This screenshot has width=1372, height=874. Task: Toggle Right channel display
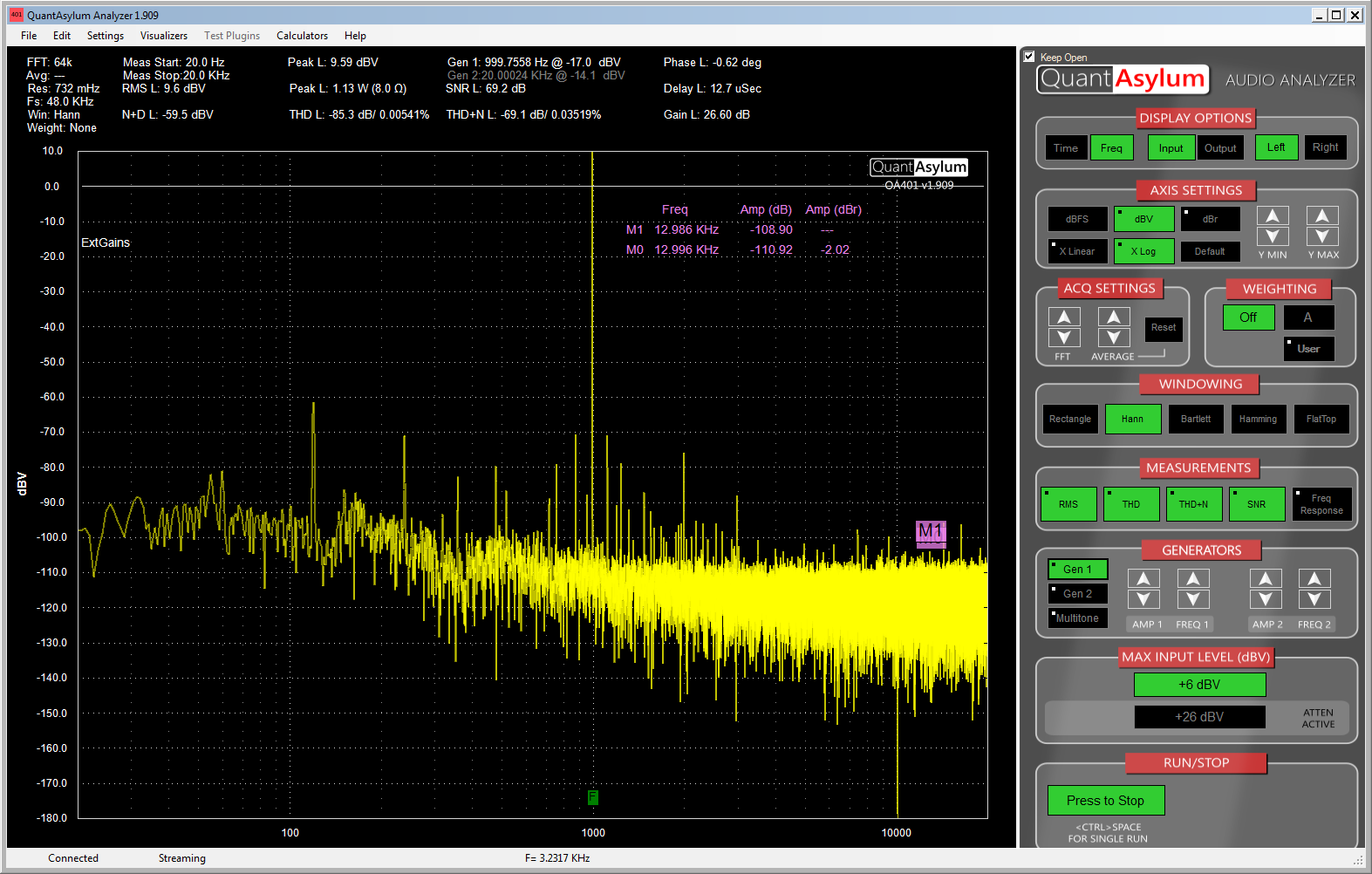point(1326,147)
